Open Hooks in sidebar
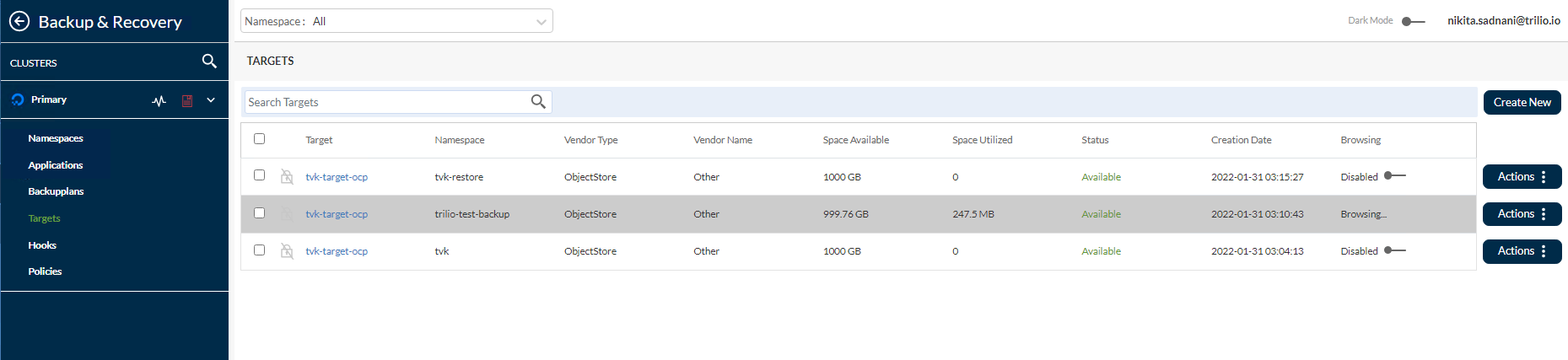 (42, 245)
